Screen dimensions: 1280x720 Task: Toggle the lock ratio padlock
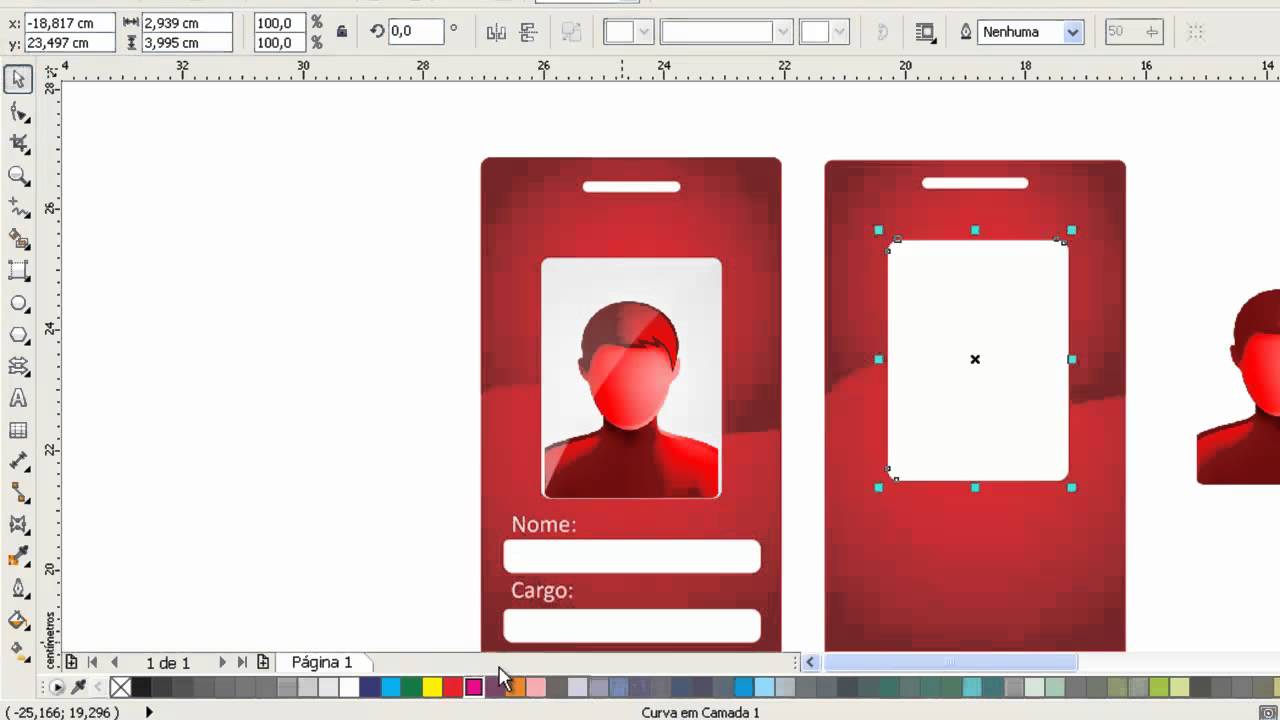tap(342, 31)
